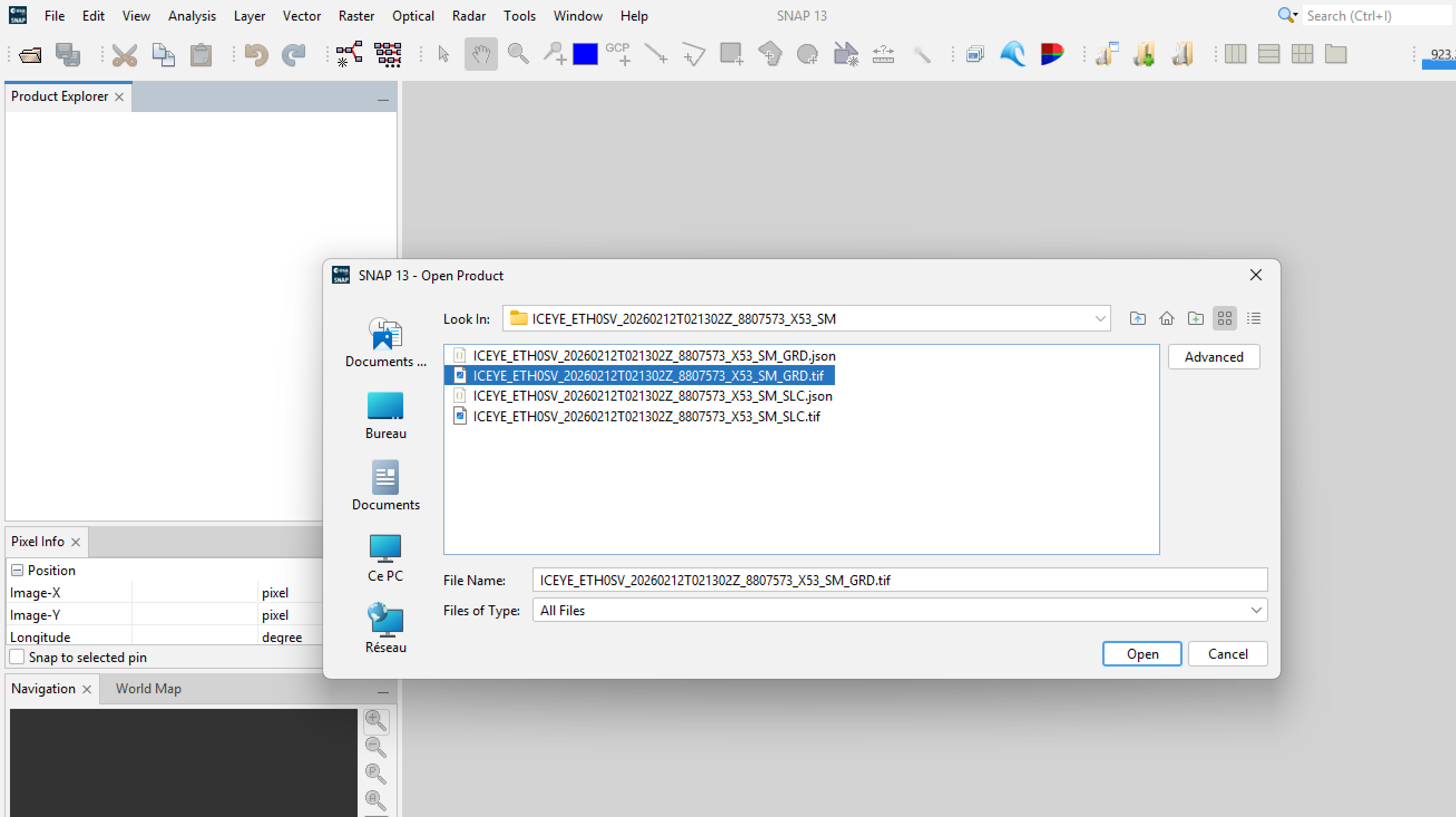Open the Radar menu
This screenshot has height=817, width=1456.
(x=468, y=16)
